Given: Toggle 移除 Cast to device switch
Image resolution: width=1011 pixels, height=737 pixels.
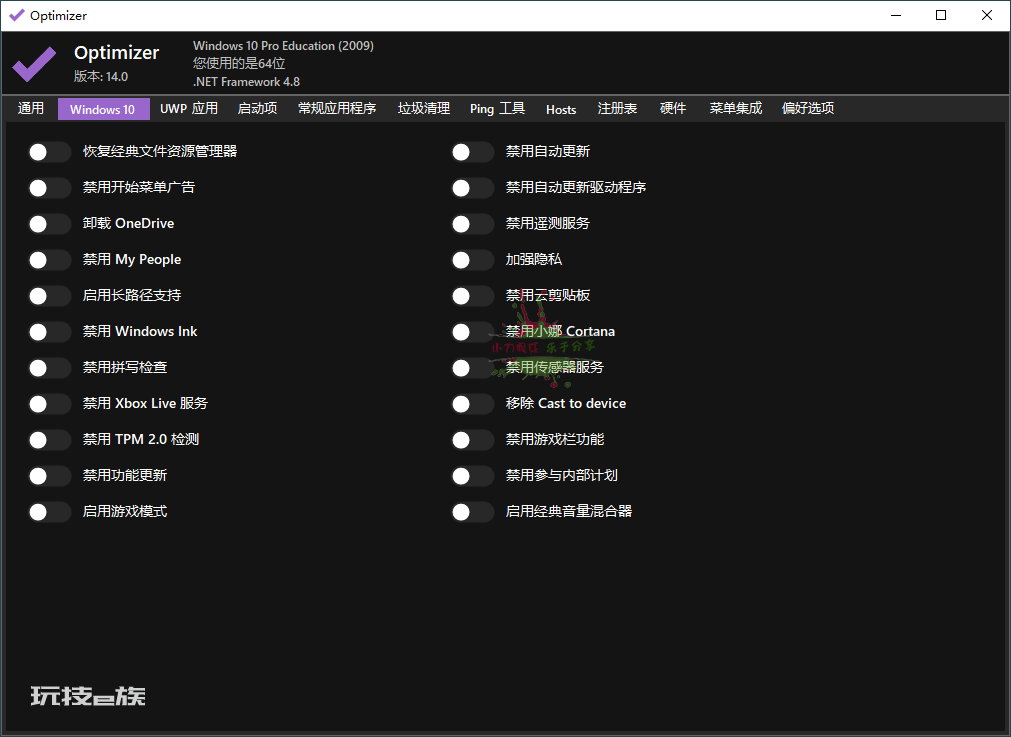Looking at the screenshot, I should (x=473, y=404).
